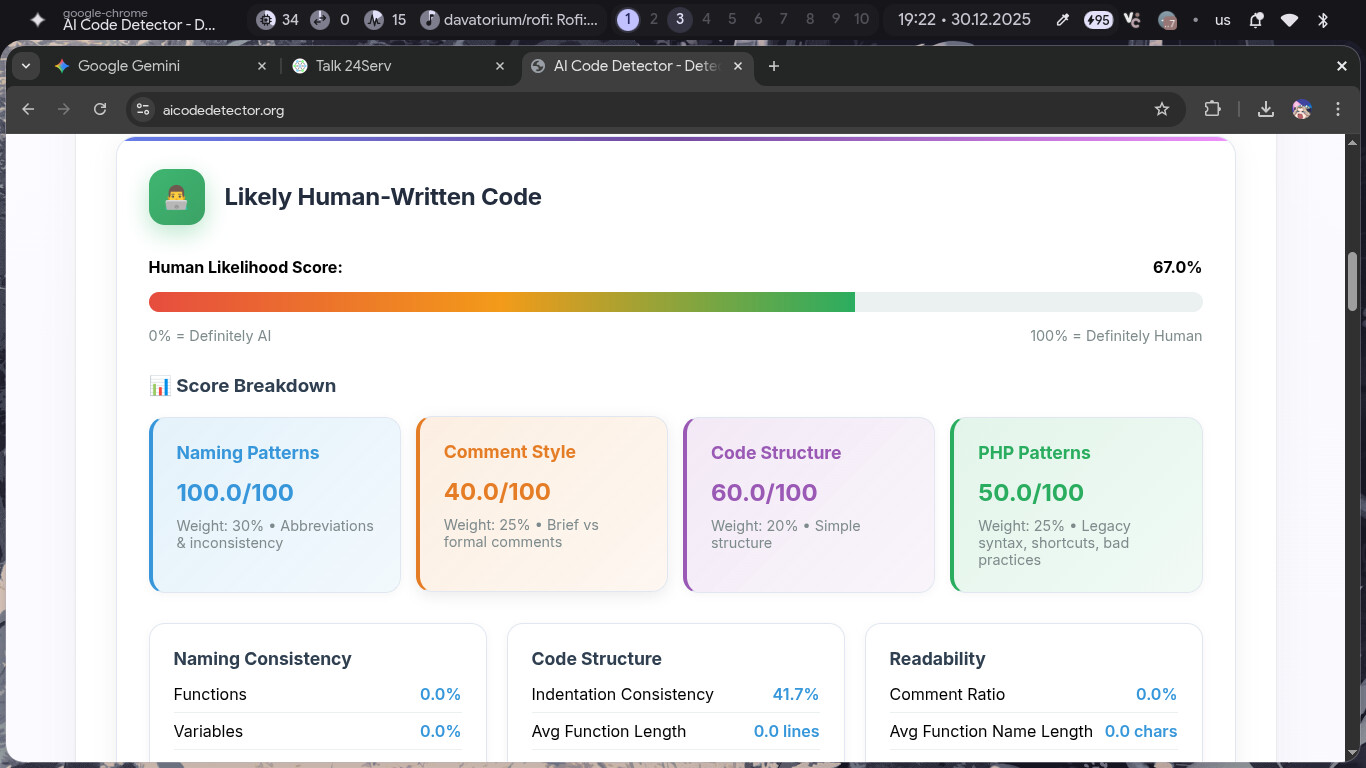The height and width of the screenshot is (768, 1366).
Task: Open the Bluetooth tray icon
Action: pyautogui.click(x=1322, y=20)
